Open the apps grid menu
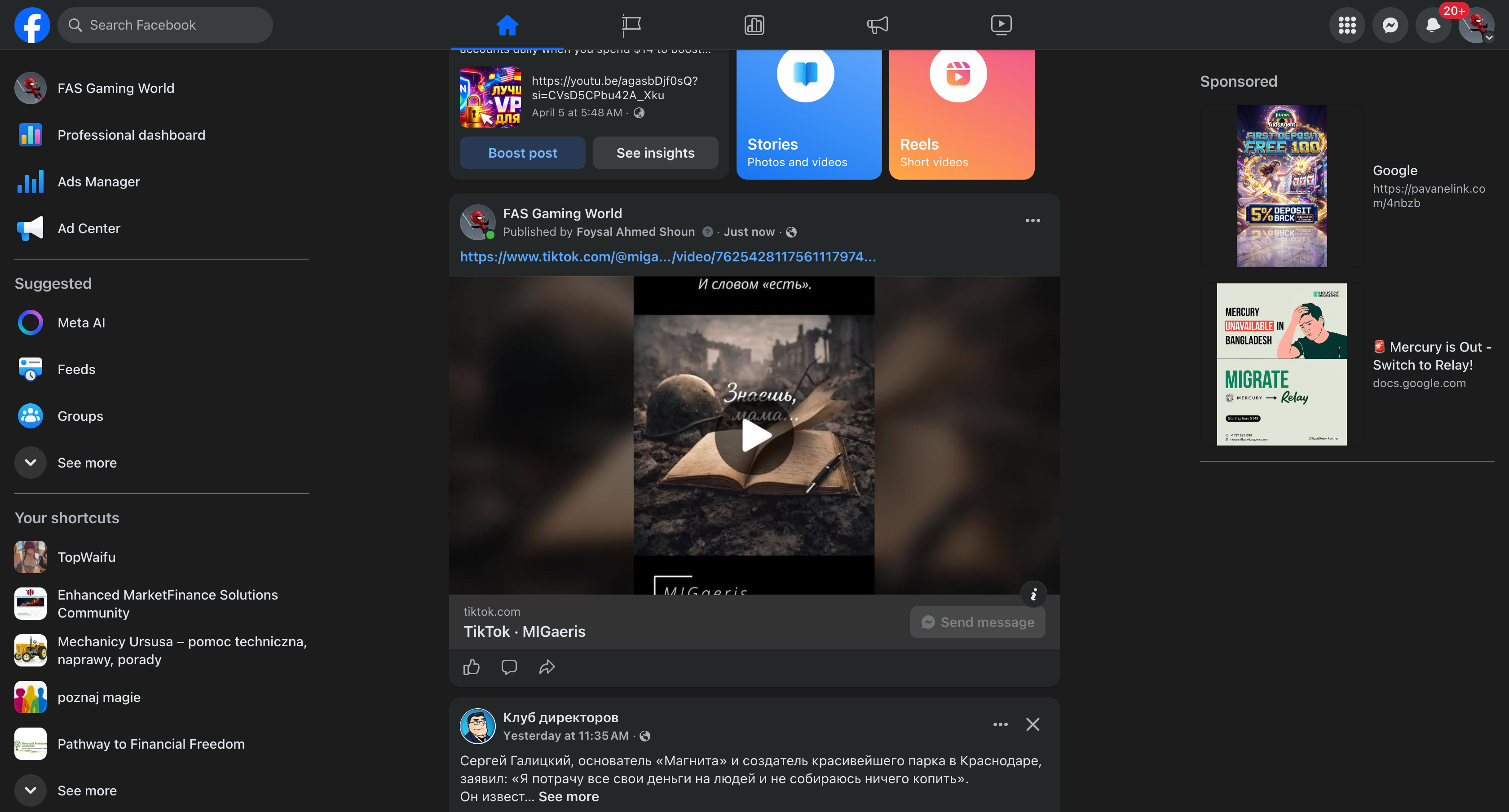The width and height of the screenshot is (1509, 812). pyautogui.click(x=1347, y=25)
